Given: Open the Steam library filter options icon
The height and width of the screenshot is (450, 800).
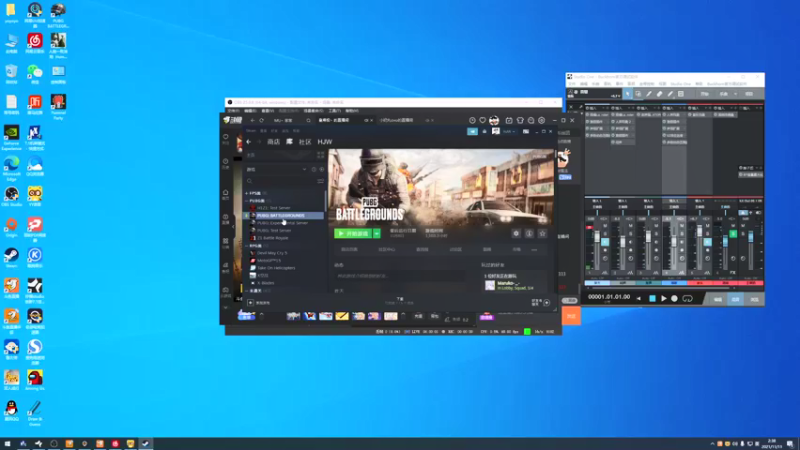Looking at the screenshot, I should click(320, 181).
